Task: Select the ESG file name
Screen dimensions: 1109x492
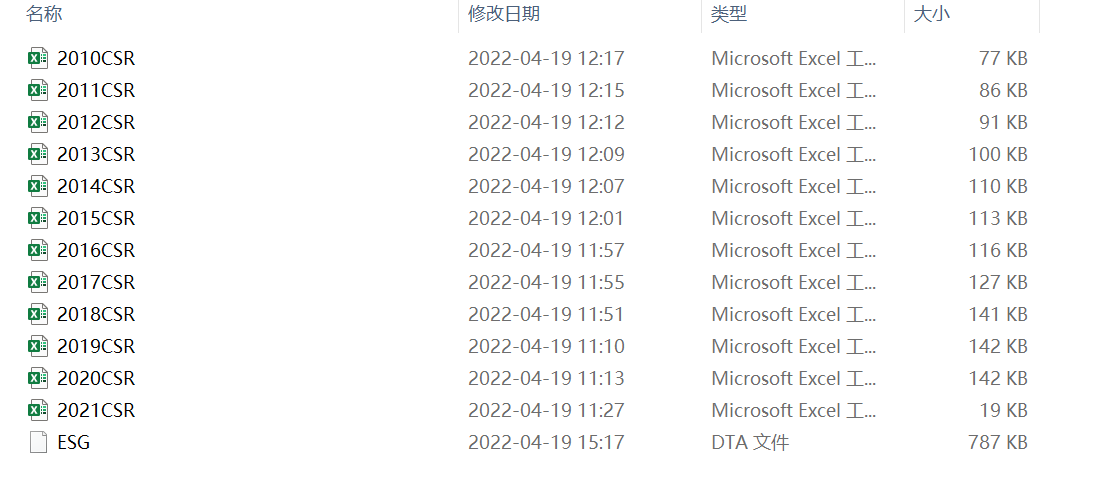Action: coord(74,442)
